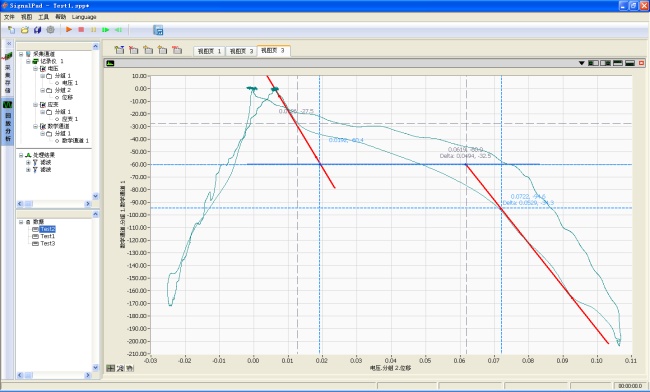
Task: Click the third small icon below the chart
Action: click(129, 368)
